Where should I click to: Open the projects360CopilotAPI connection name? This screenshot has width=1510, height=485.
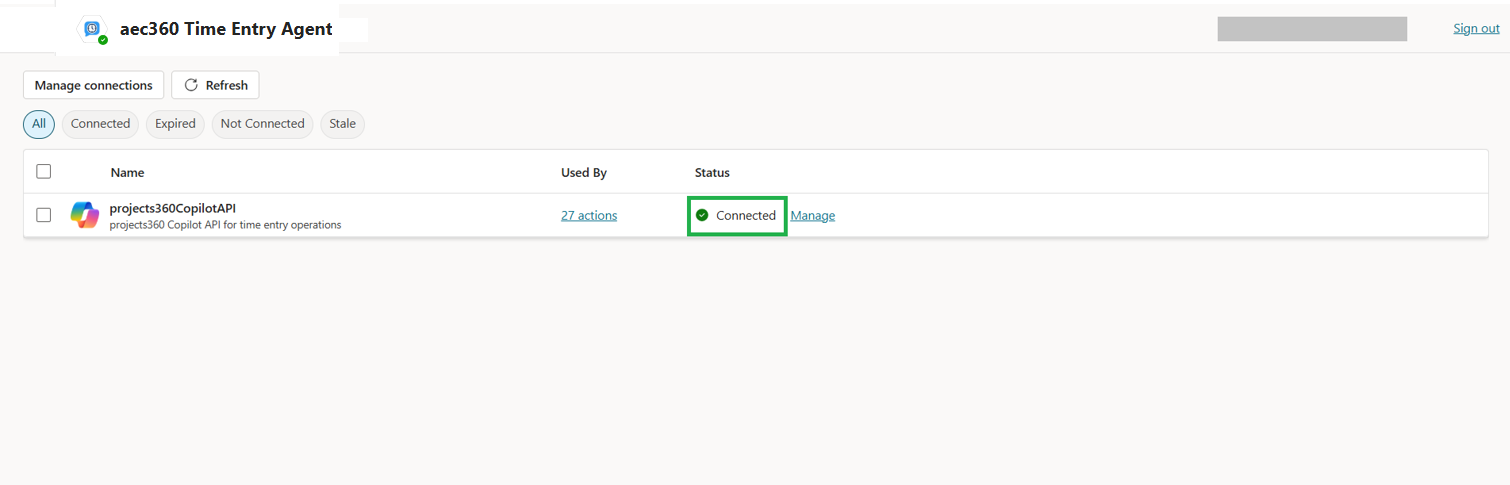(172, 208)
